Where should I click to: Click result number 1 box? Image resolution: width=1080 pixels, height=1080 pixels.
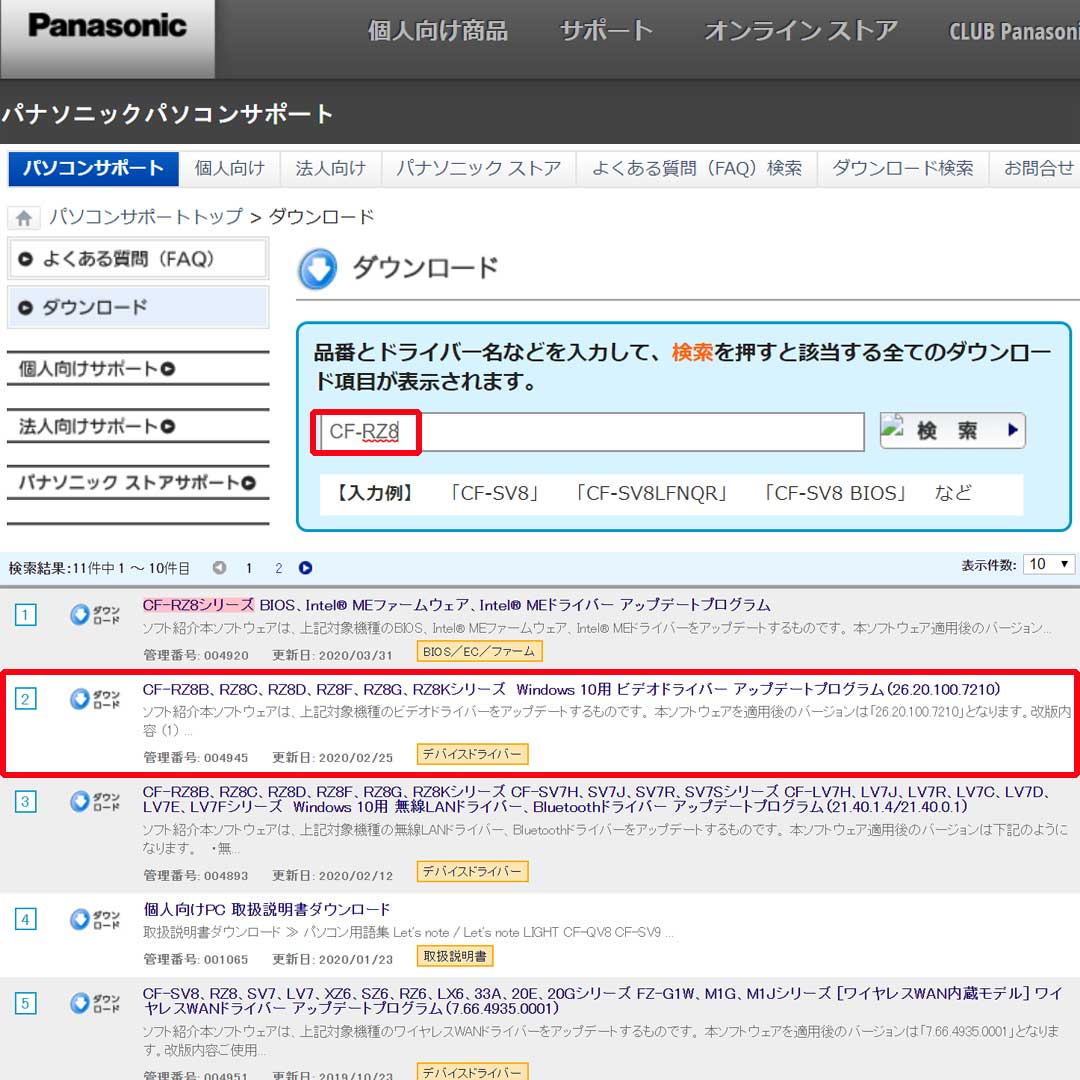[25, 614]
